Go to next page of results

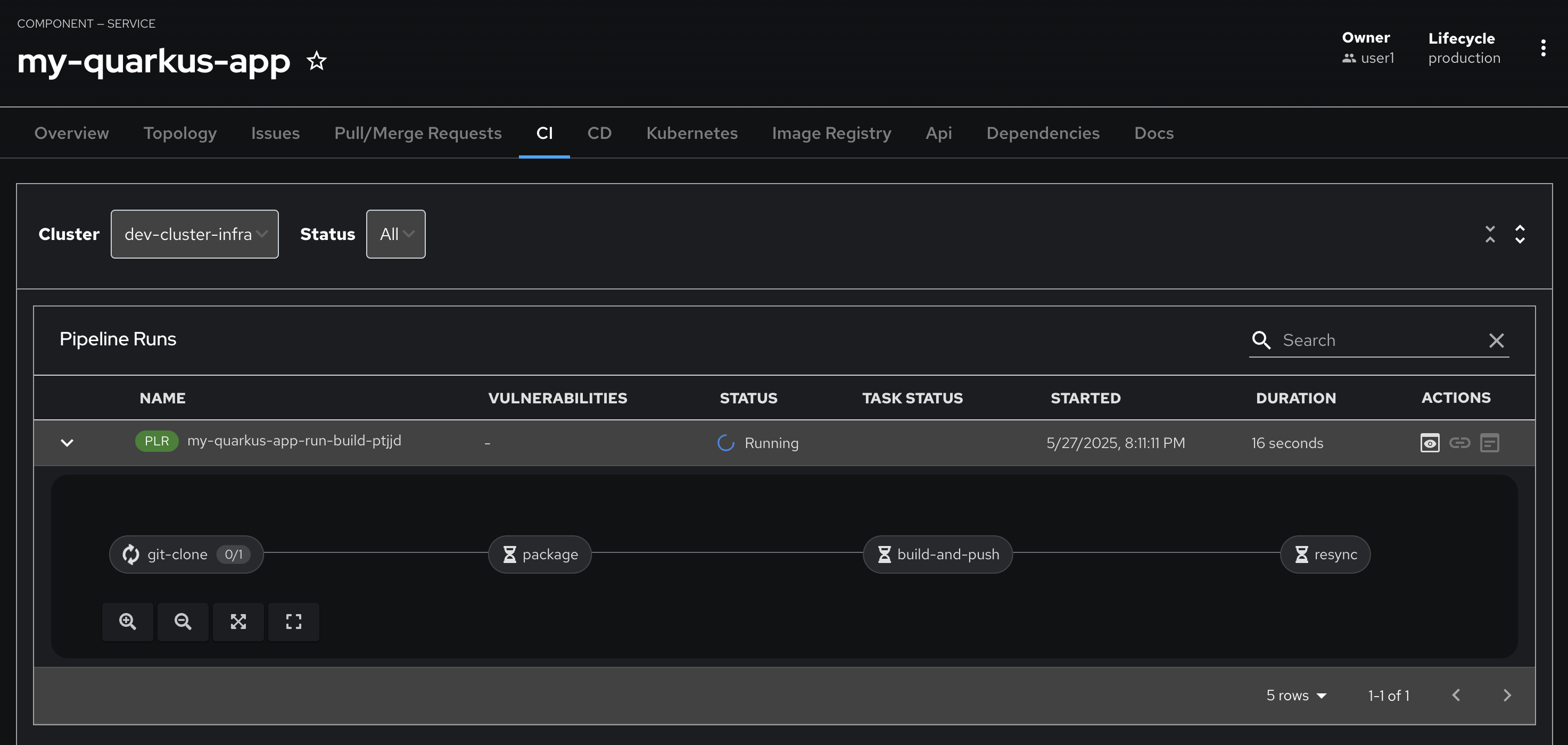tap(1506, 695)
